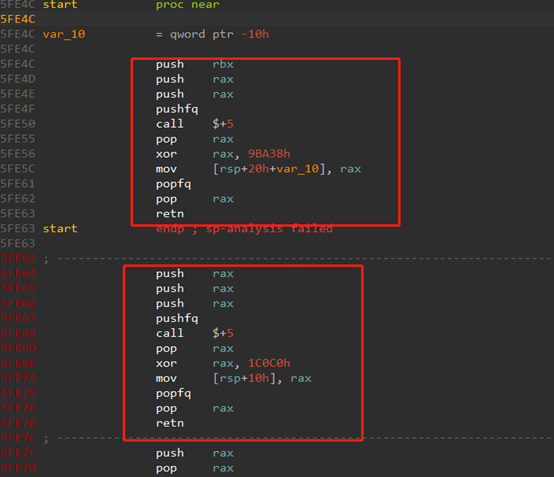Click the '$+5' call target at 5FE68
The width and height of the screenshot is (554, 477).
coord(223,333)
